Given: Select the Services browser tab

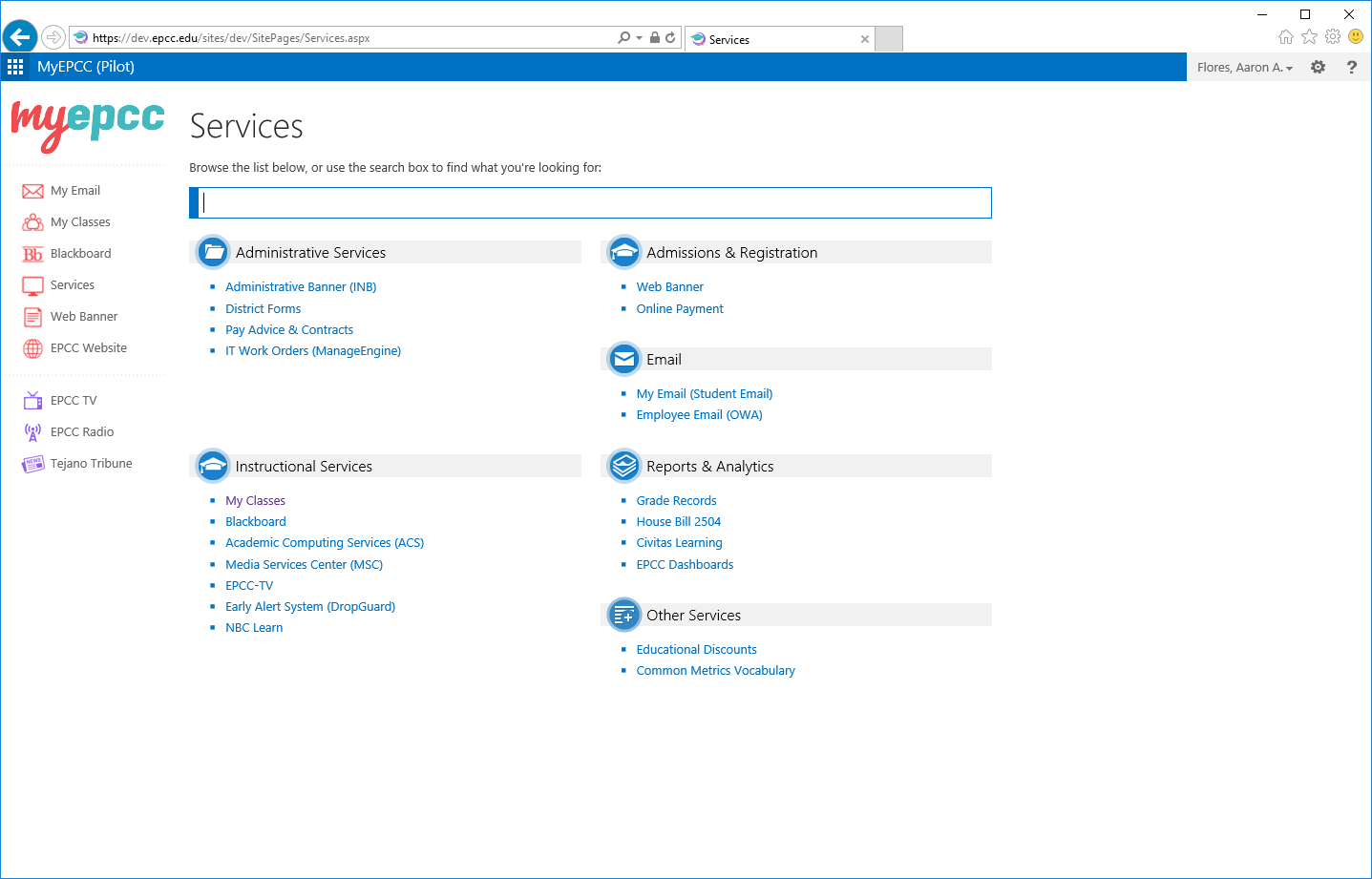Looking at the screenshot, I should coord(780,39).
